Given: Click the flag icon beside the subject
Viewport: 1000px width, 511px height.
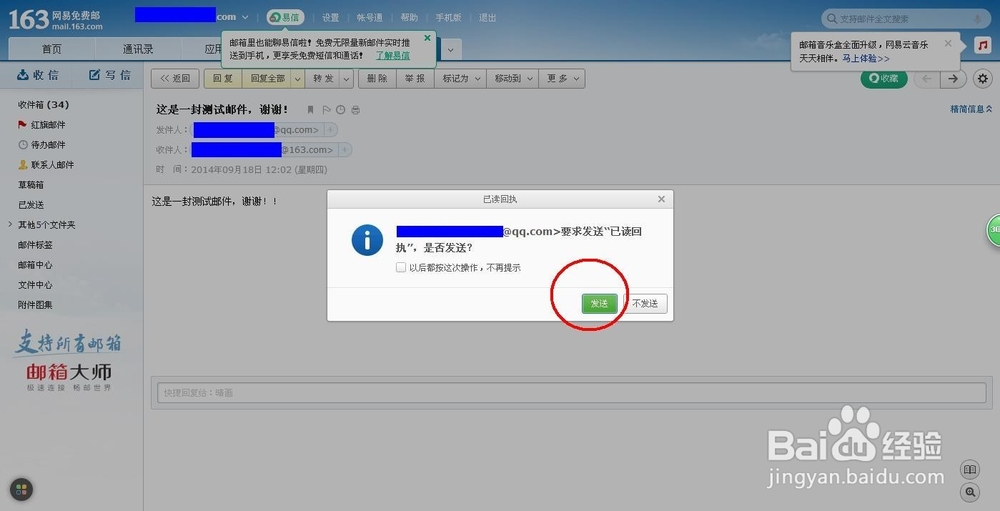Looking at the screenshot, I should [326, 110].
